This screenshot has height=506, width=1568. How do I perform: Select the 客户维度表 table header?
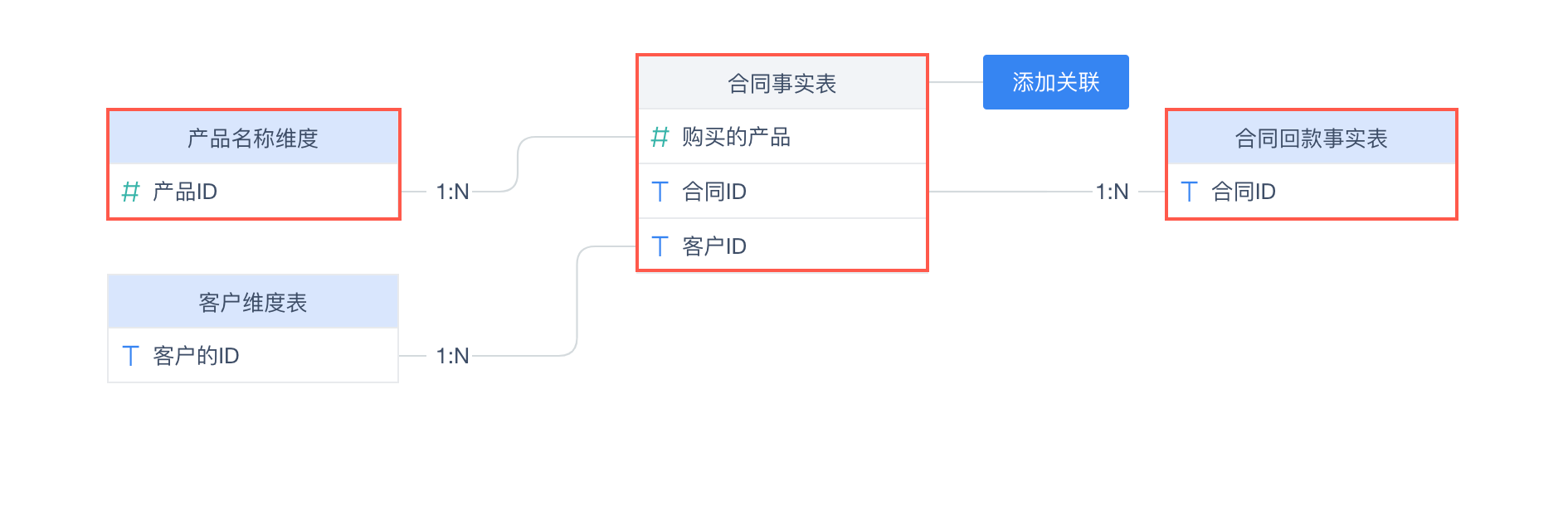pyautogui.click(x=253, y=302)
